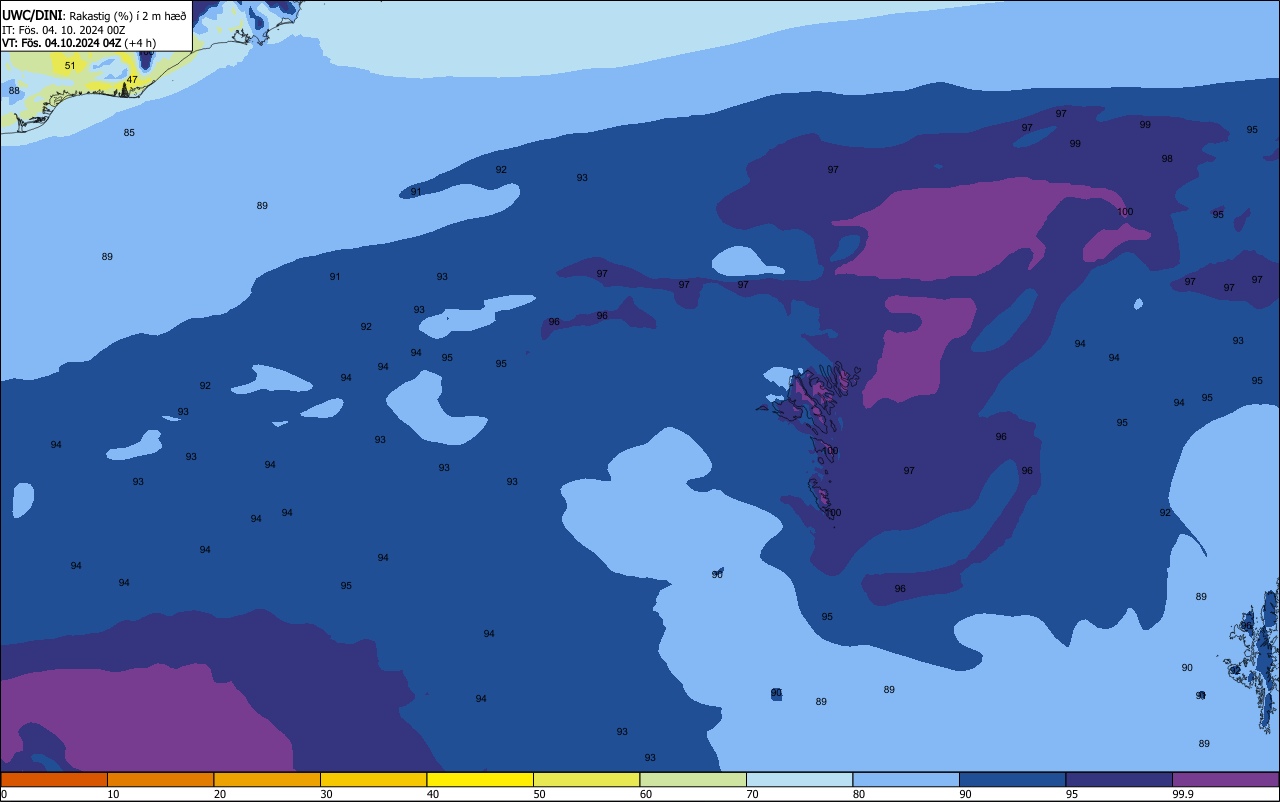Click the map value 51 in the yellow area
The image size is (1280, 802).
coord(70,66)
